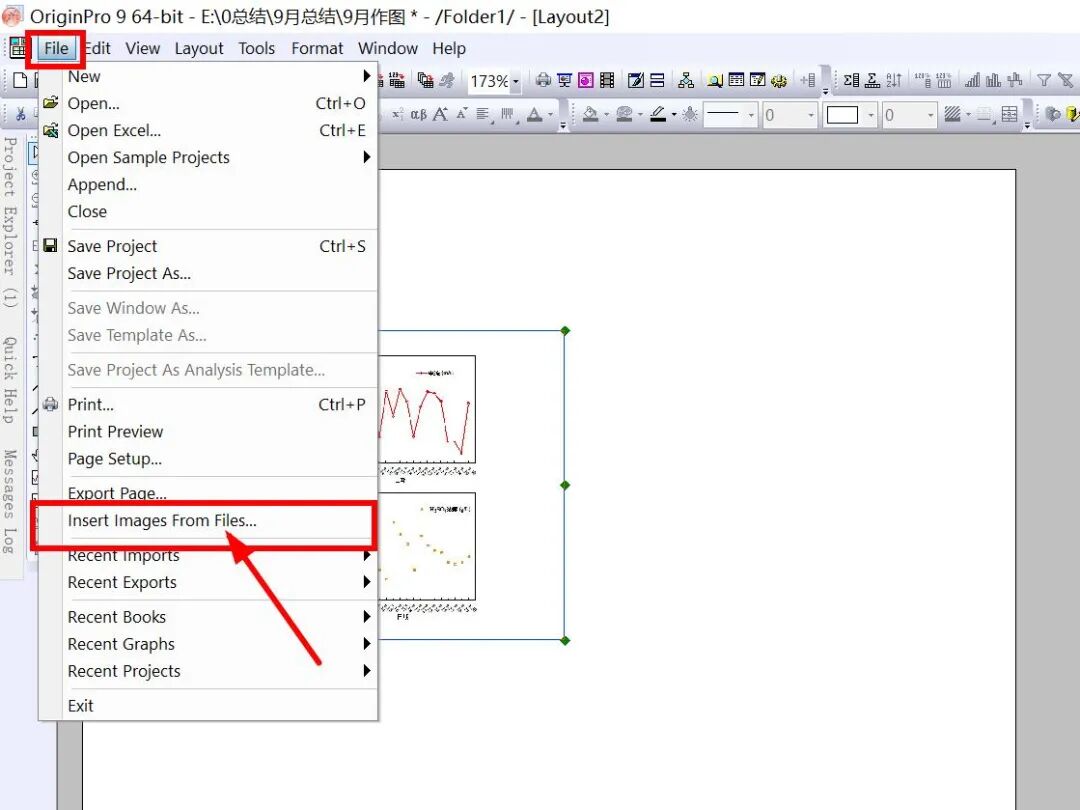Click the Cut scissors icon
This screenshot has height=810, width=1080.
(21, 114)
